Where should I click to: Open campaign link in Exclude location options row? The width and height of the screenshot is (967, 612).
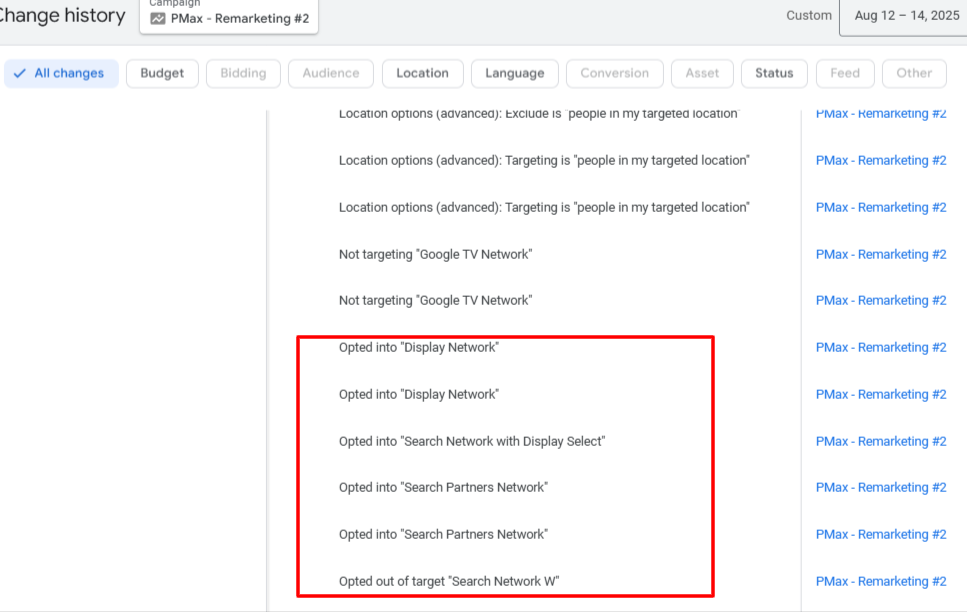[x=881, y=114]
